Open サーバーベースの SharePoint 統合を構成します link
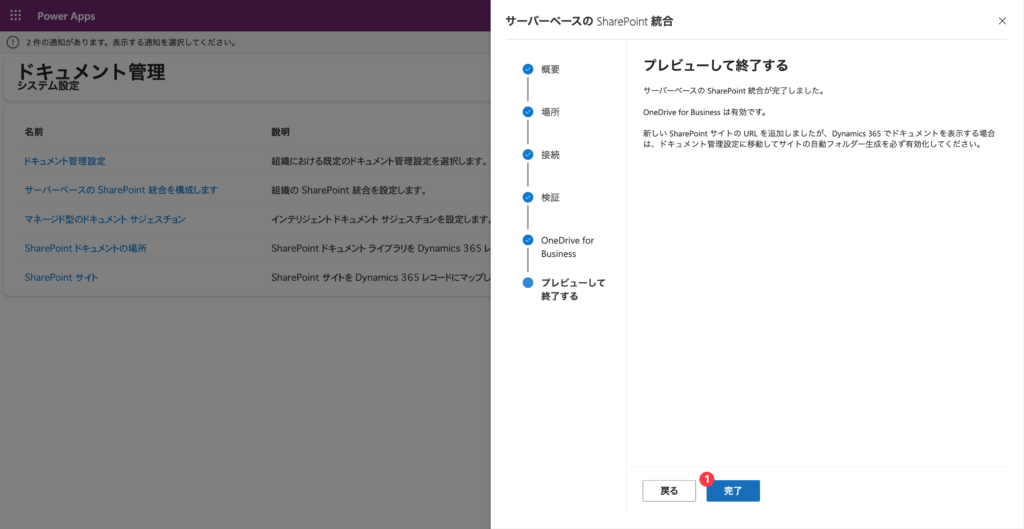Image resolution: width=1024 pixels, height=529 pixels. 121,190
